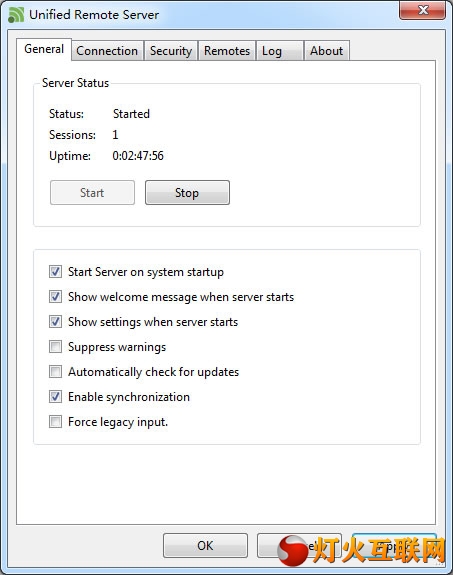Switch to the Connection tab
The height and width of the screenshot is (575, 453).
[107, 51]
